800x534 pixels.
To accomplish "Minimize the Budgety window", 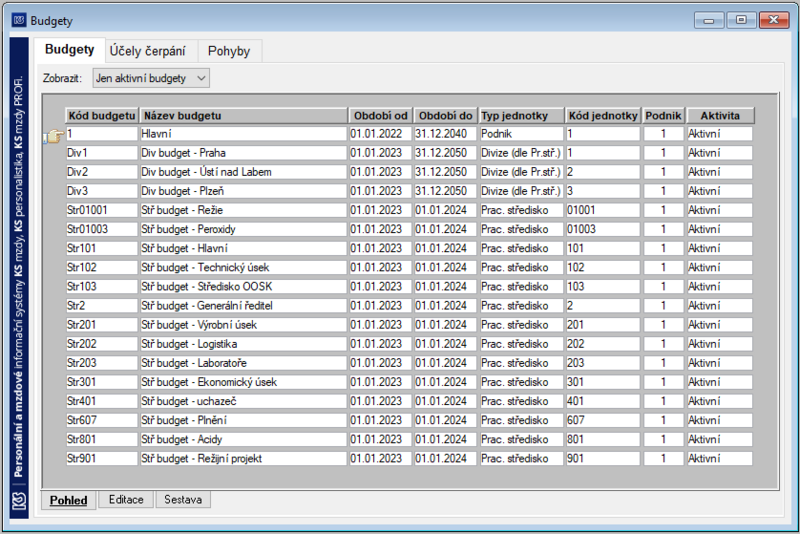I will pyautogui.click(x=709, y=20).
